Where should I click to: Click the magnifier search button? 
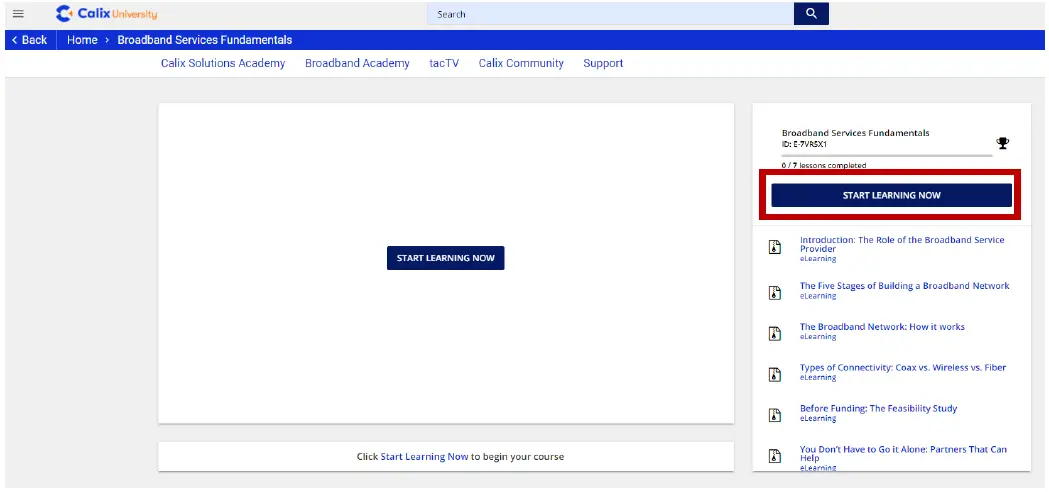811,13
